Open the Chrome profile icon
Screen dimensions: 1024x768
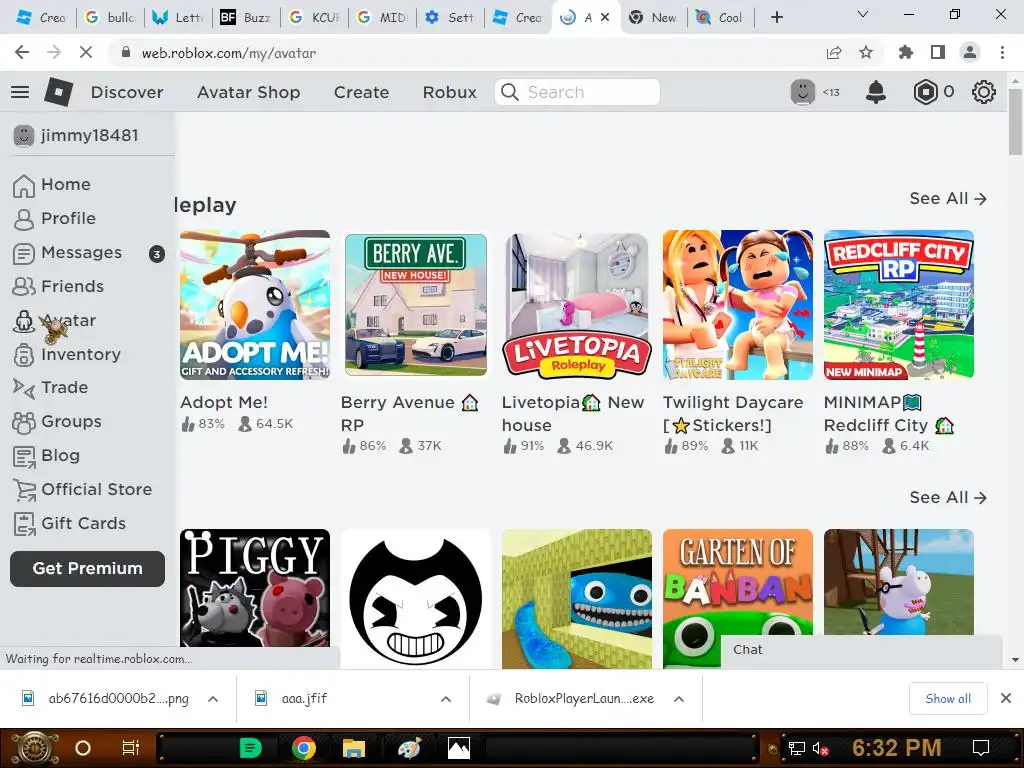coord(970,53)
